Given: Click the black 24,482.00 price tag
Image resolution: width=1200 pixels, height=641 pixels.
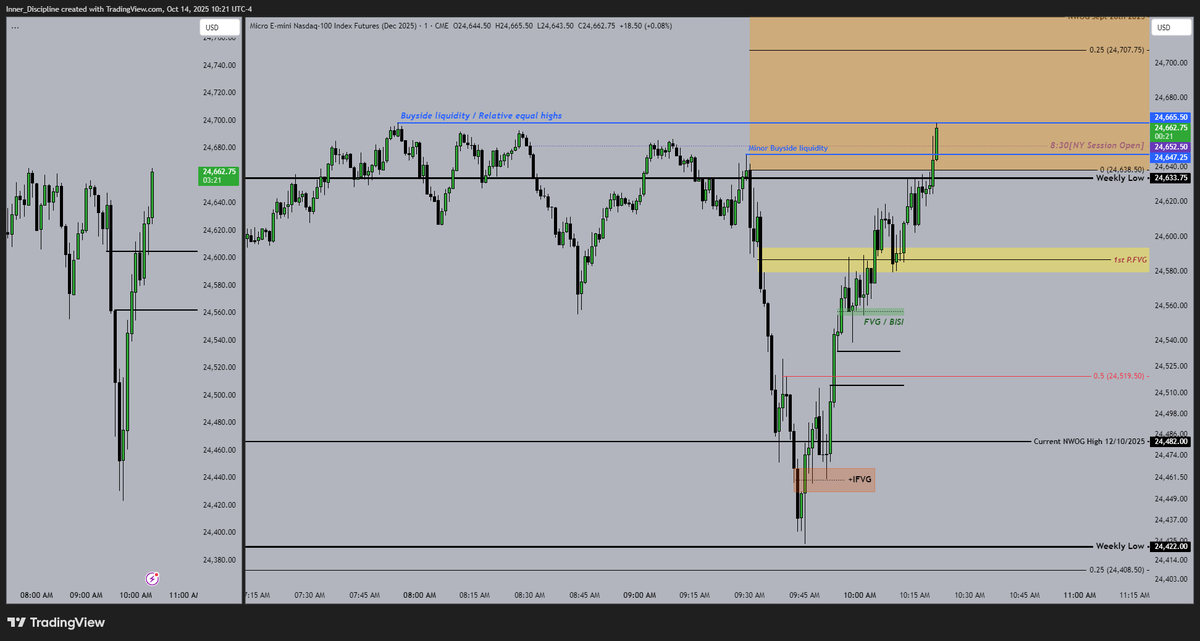Looking at the screenshot, I should point(1170,441).
